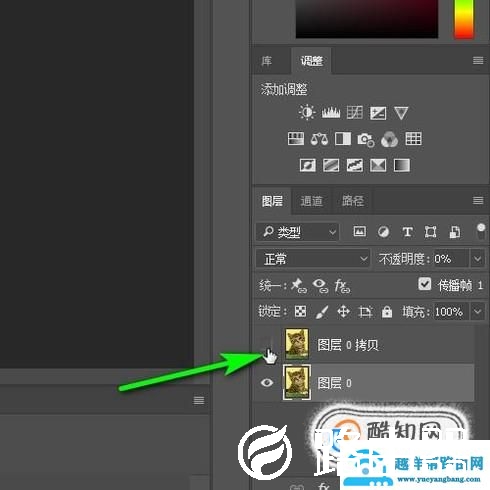
Task: Filter layers by type layers
Action: click(407, 232)
